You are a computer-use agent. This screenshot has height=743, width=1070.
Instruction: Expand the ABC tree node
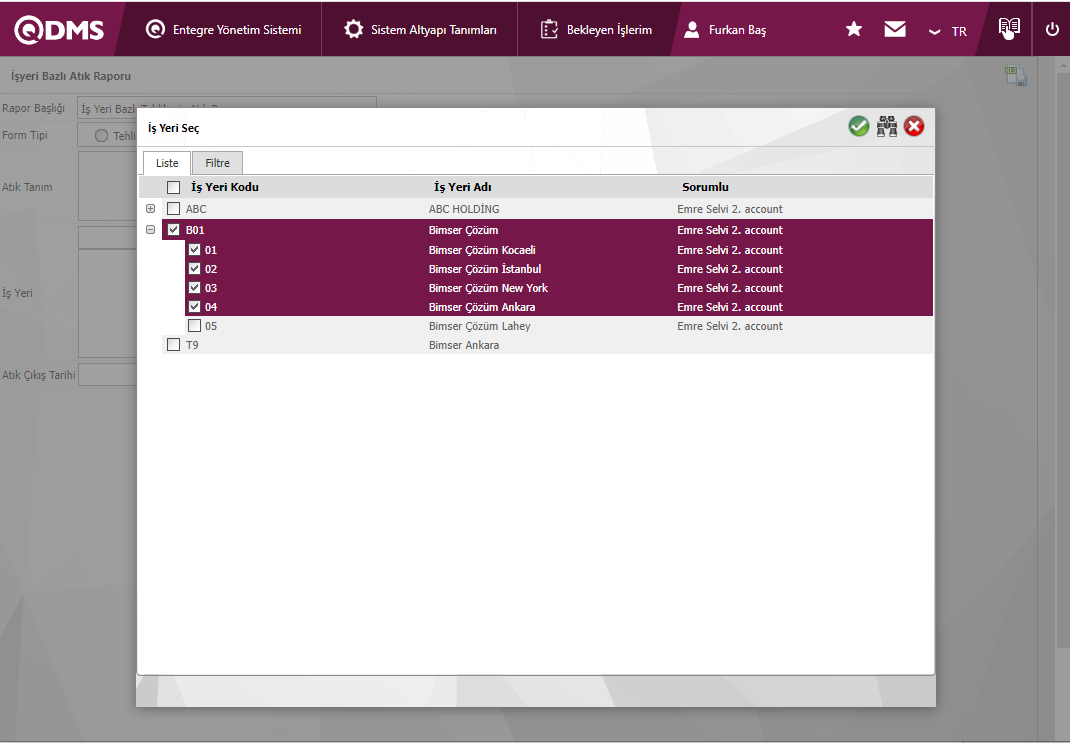coord(151,209)
